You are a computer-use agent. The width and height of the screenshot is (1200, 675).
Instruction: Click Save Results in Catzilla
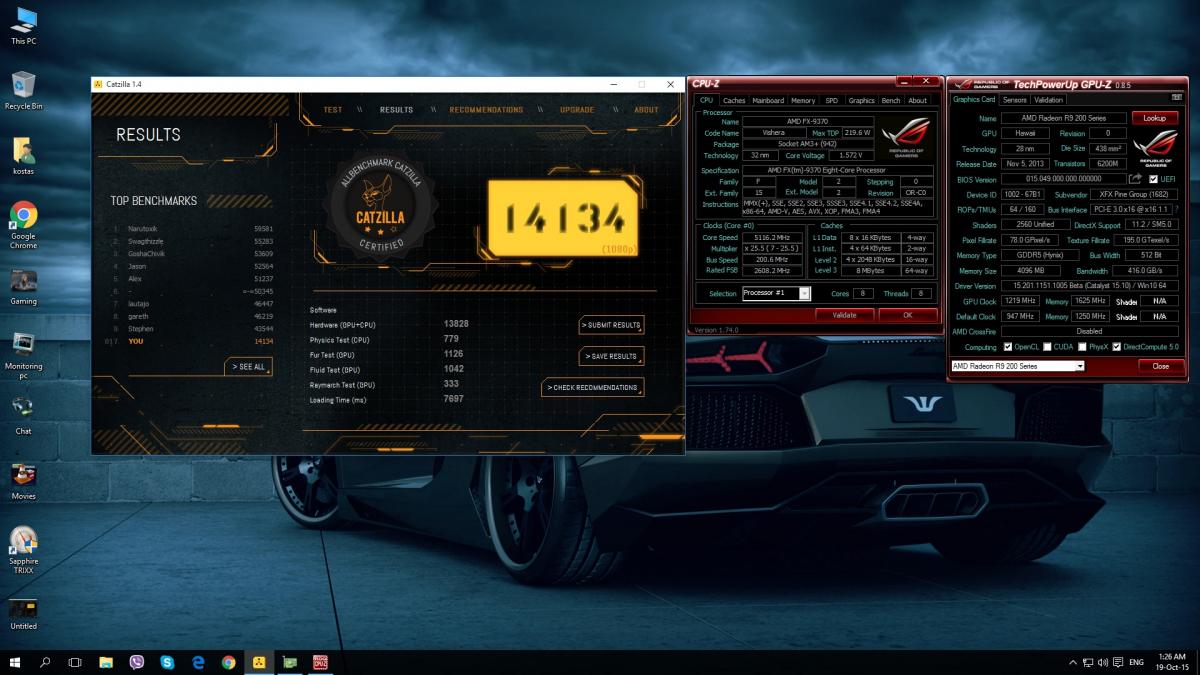pyautogui.click(x=611, y=356)
